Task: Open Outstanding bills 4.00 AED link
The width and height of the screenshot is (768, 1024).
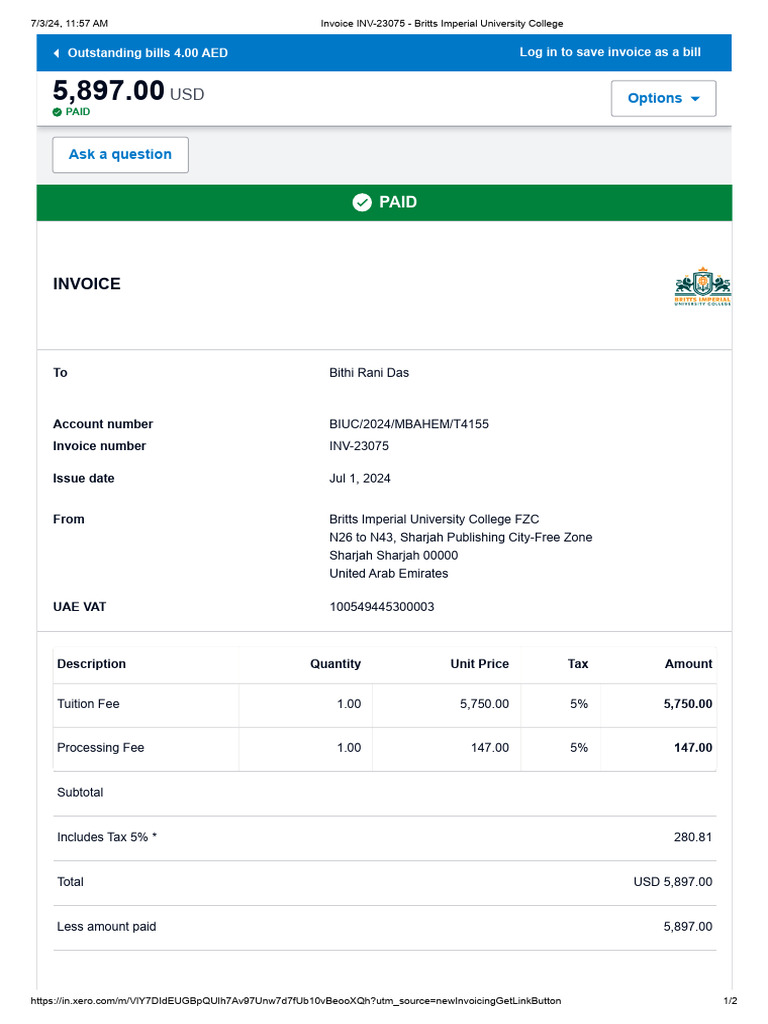Action: (x=147, y=53)
